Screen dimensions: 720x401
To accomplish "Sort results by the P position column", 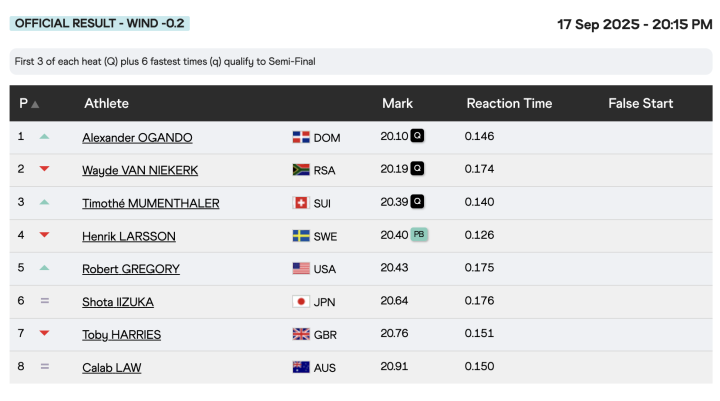I will point(28,103).
